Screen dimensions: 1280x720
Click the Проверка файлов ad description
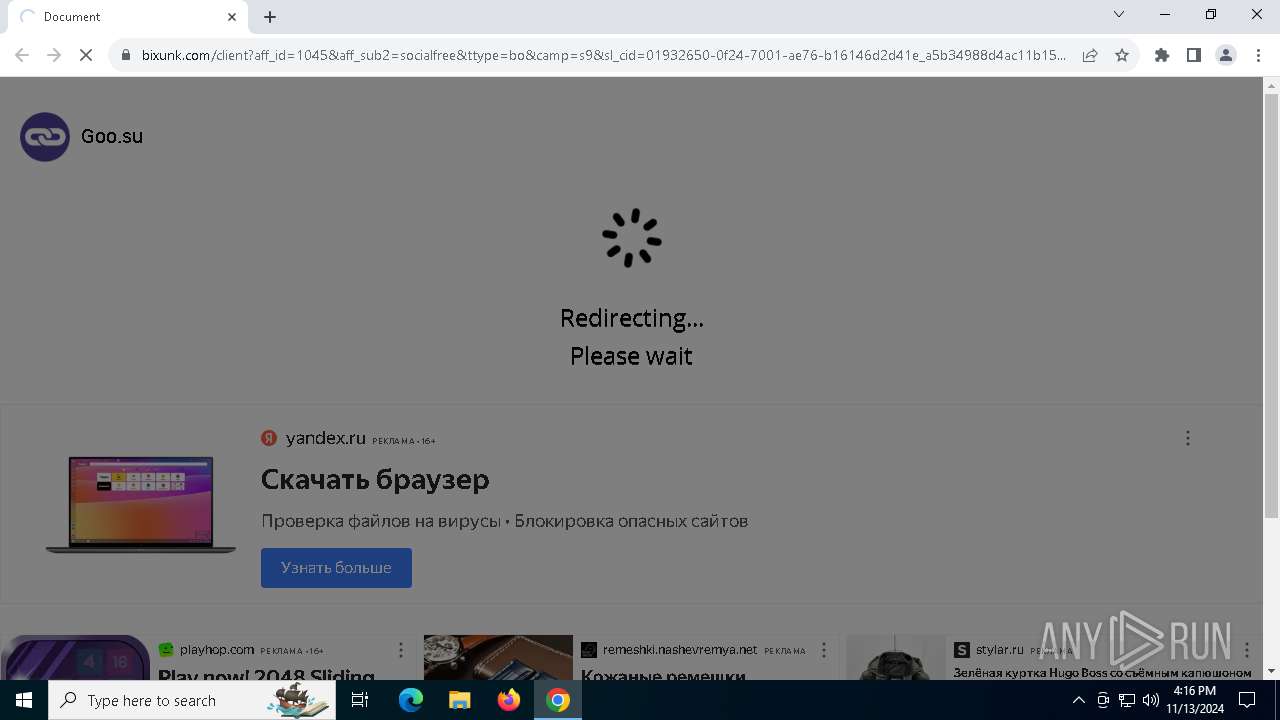[505, 521]
